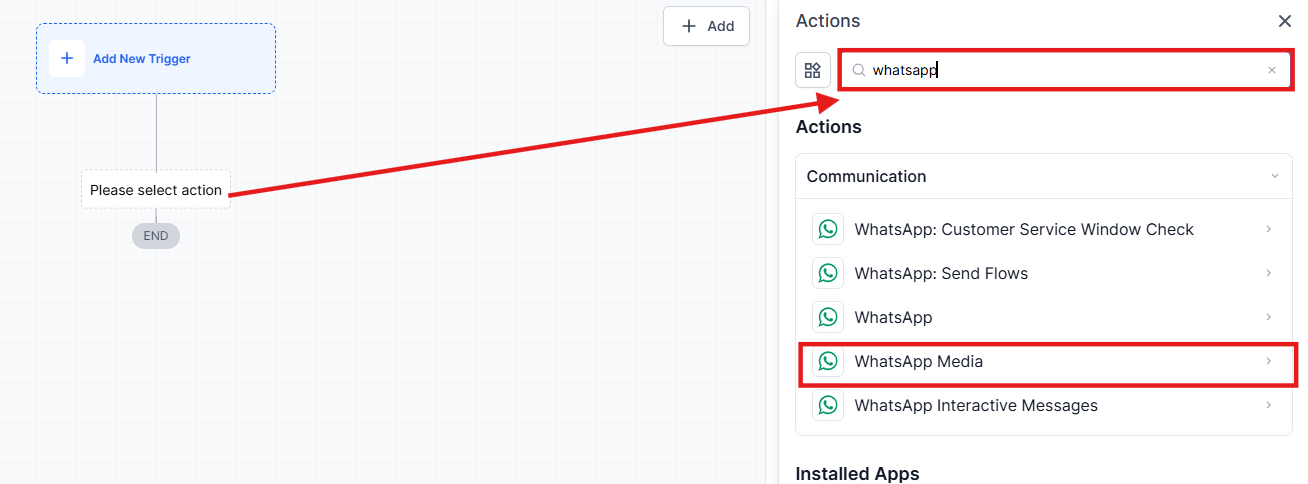The width and height of the screenshot is (1308, 484).
Task: Open chevron for WhatsApp: Send Flows
Action: pyautogui.click(x=1269, y=273)
